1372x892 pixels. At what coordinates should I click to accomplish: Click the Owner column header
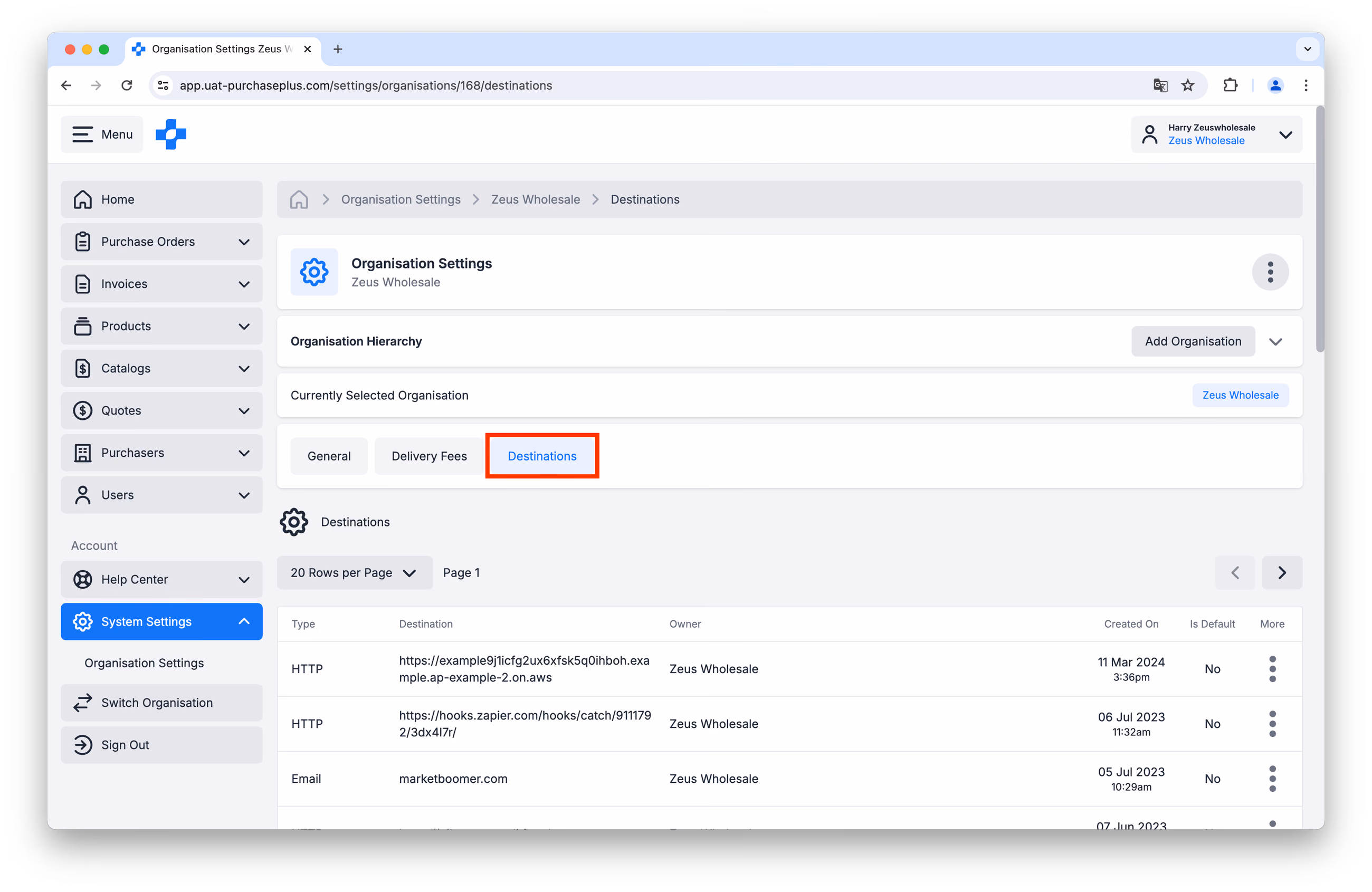click(685, 624)
